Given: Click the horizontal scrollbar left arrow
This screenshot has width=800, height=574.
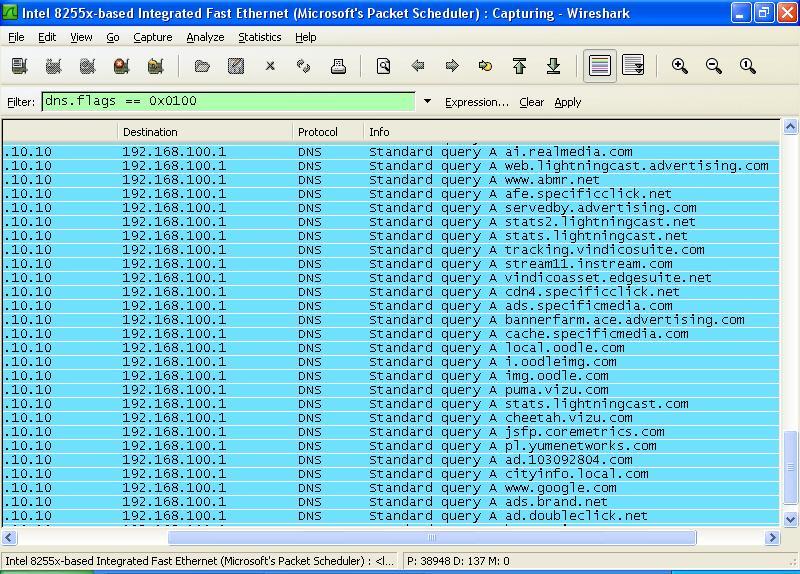Looking at the screenshot, I should [9, 537].
